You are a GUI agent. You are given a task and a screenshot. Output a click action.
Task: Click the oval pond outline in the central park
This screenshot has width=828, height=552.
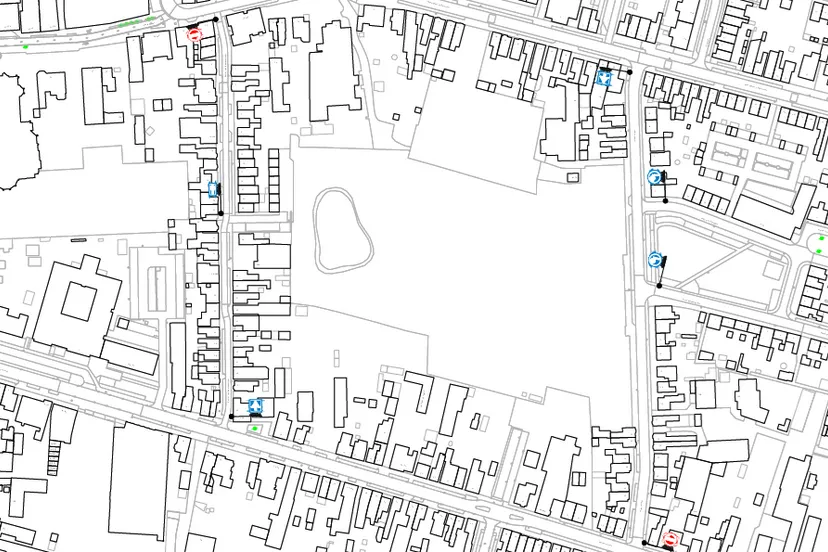[343, 229]
